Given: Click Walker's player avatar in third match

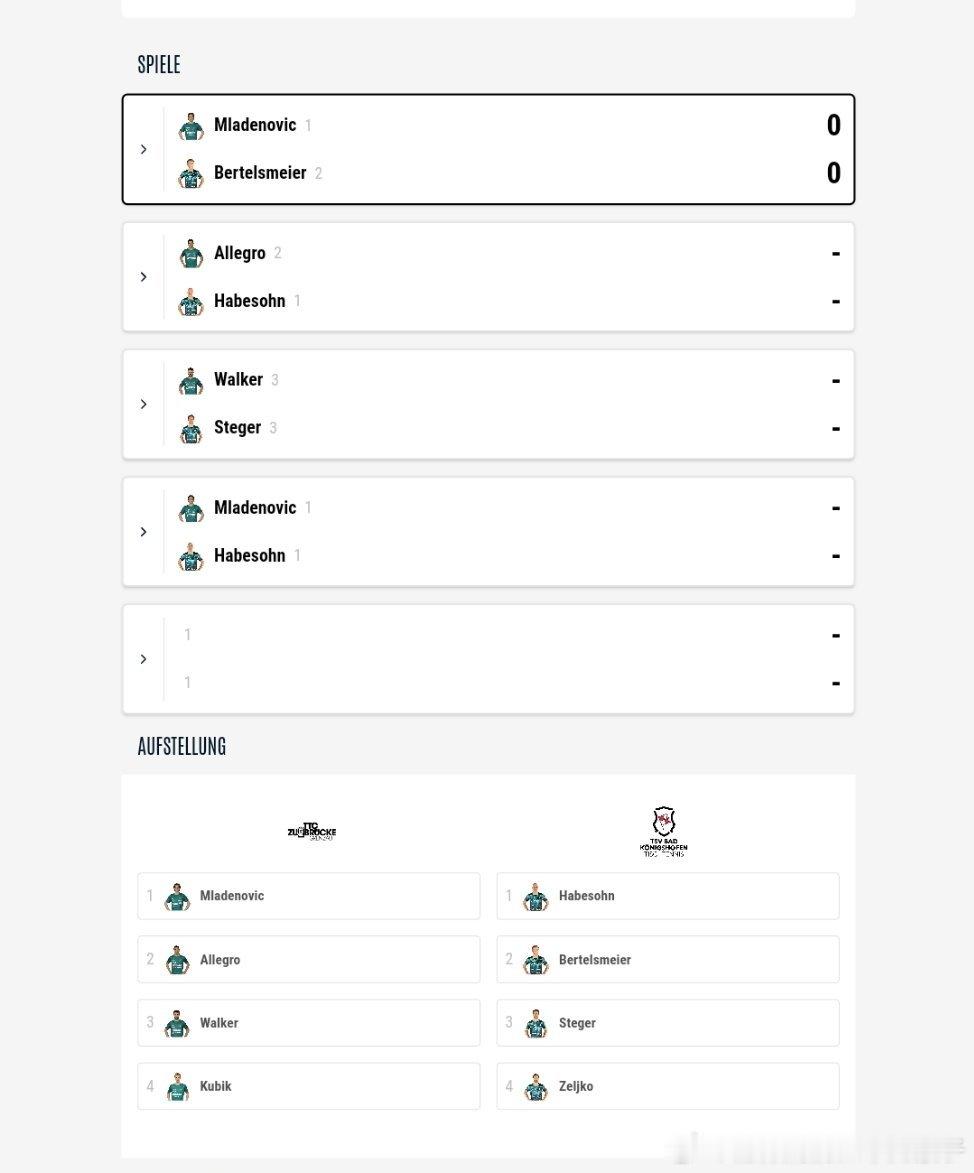Looking at the screenshot, I should click(191, 380).
